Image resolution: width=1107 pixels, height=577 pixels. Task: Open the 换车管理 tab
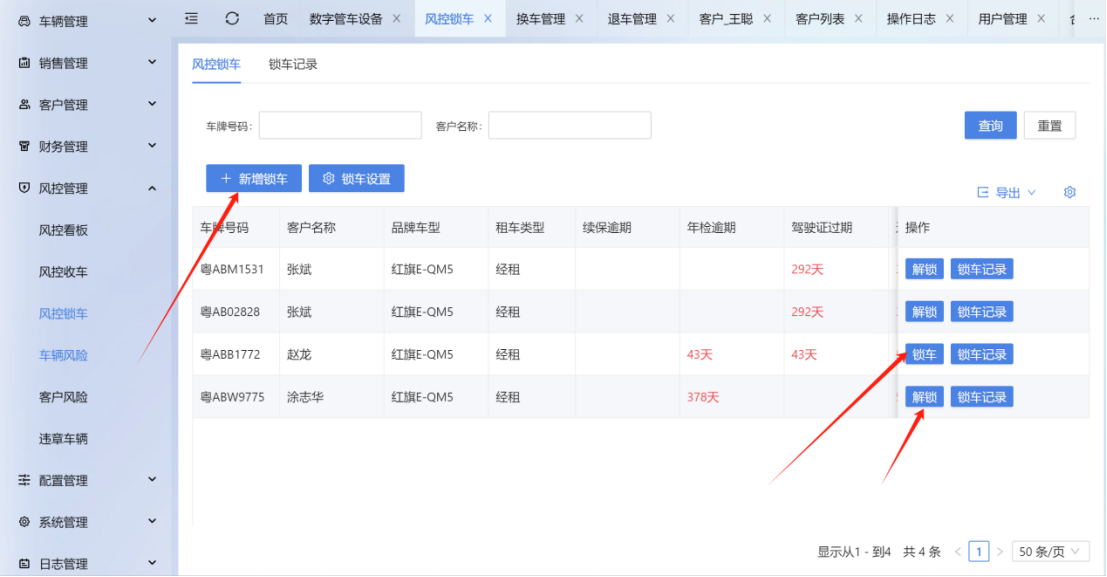tap(540, 19)
